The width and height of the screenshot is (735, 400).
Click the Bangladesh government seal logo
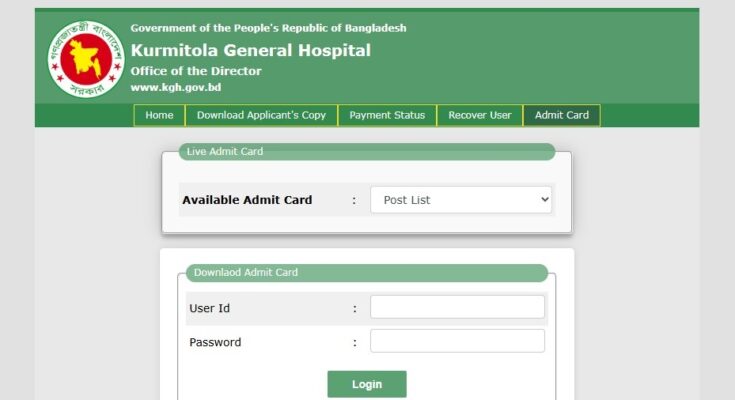(x=83, y=59)
